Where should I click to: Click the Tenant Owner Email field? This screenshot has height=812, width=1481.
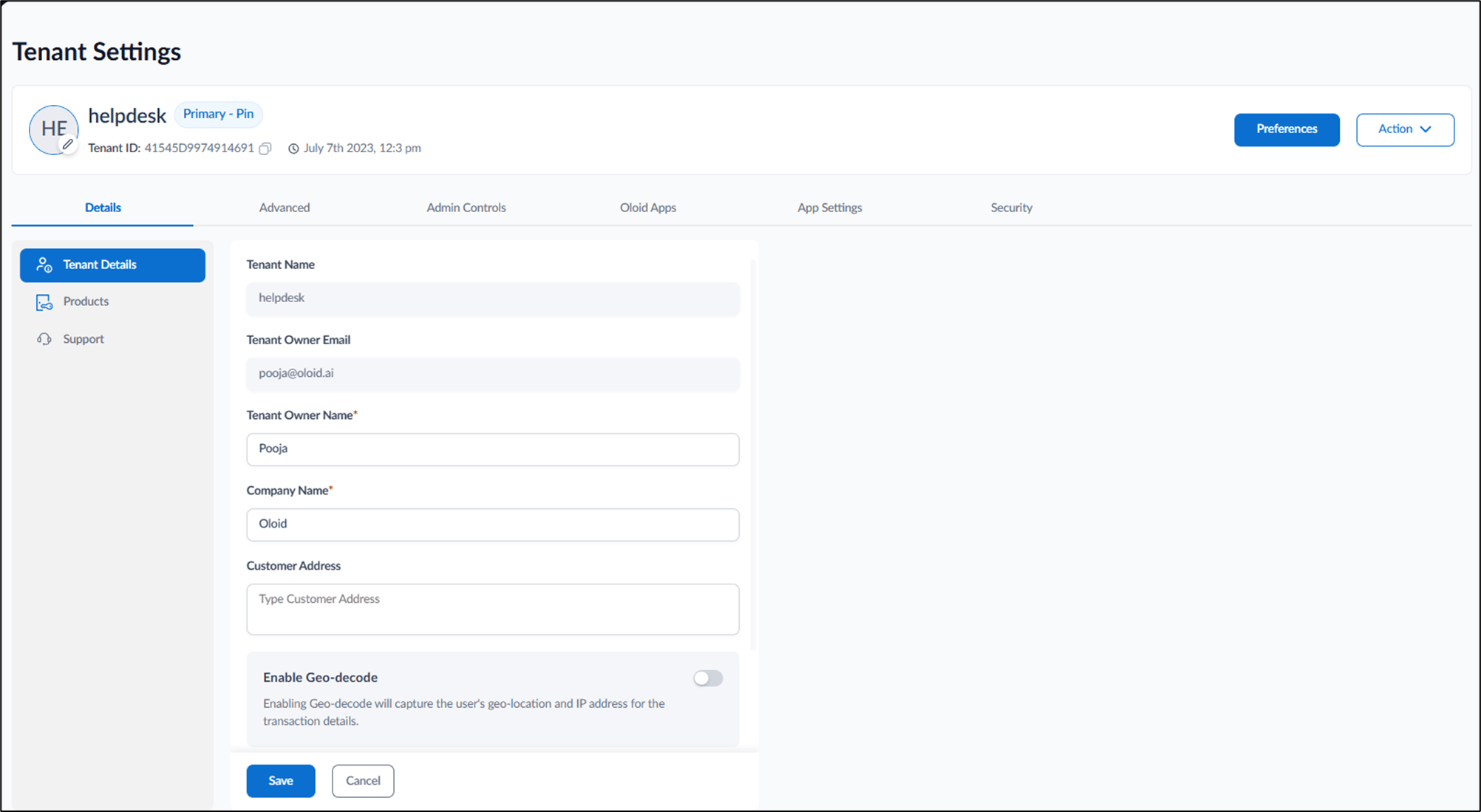point(493,374)
